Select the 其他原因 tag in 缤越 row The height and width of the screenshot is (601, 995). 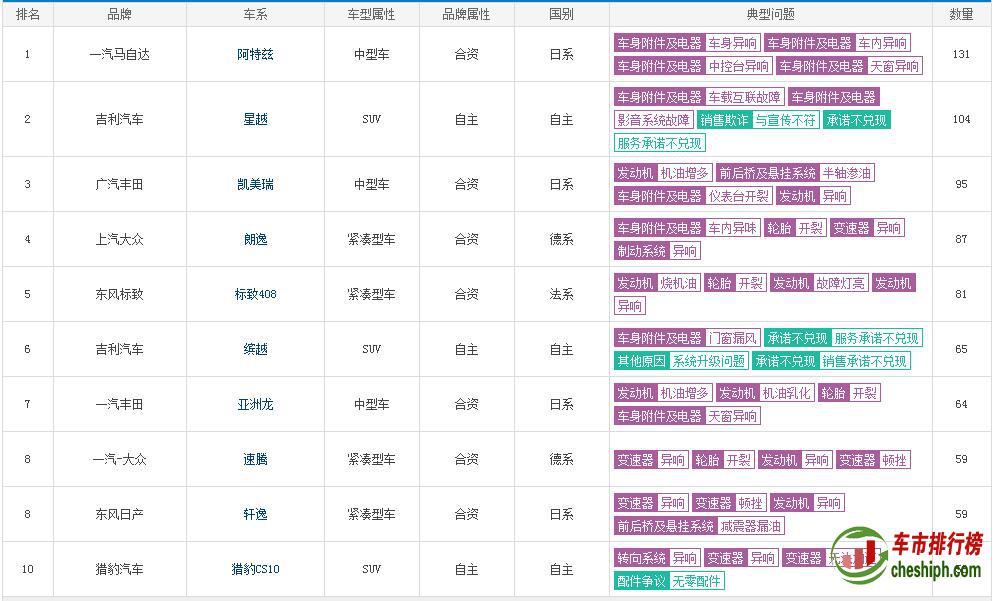[642, 361]
